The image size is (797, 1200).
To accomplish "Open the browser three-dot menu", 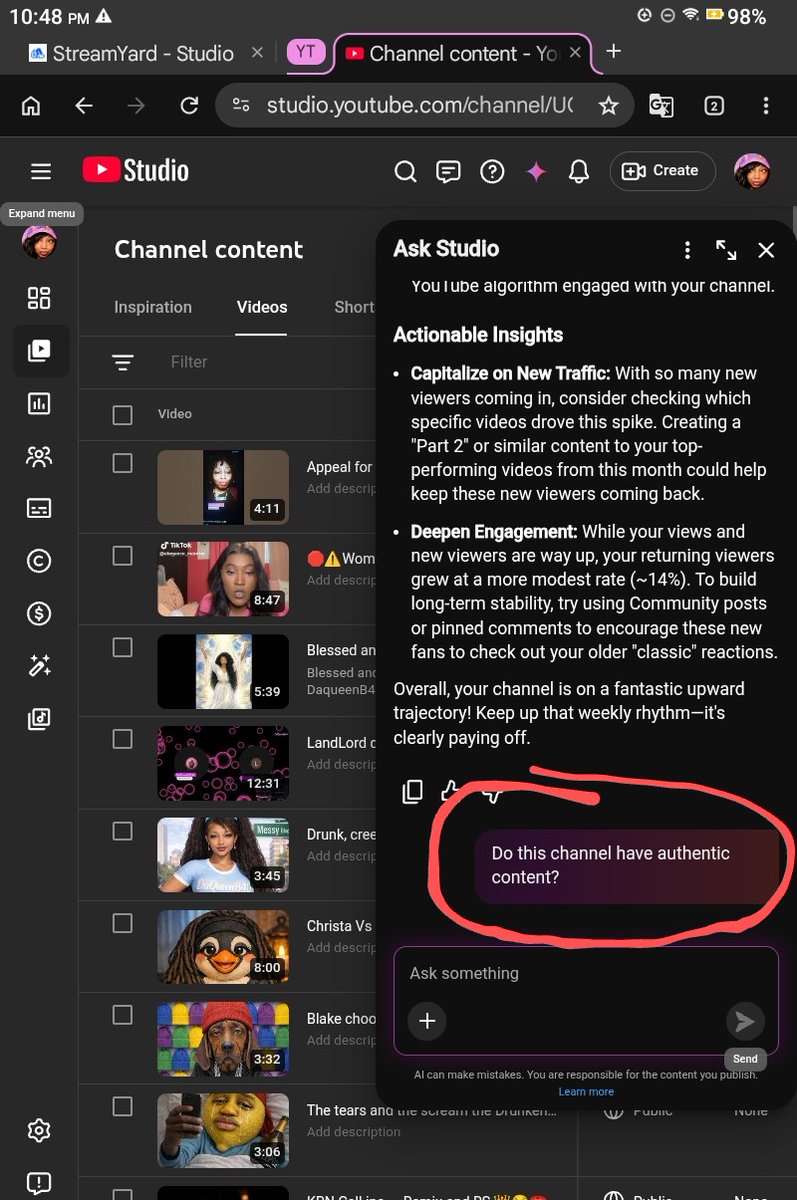I will click(x=766, y=105).
